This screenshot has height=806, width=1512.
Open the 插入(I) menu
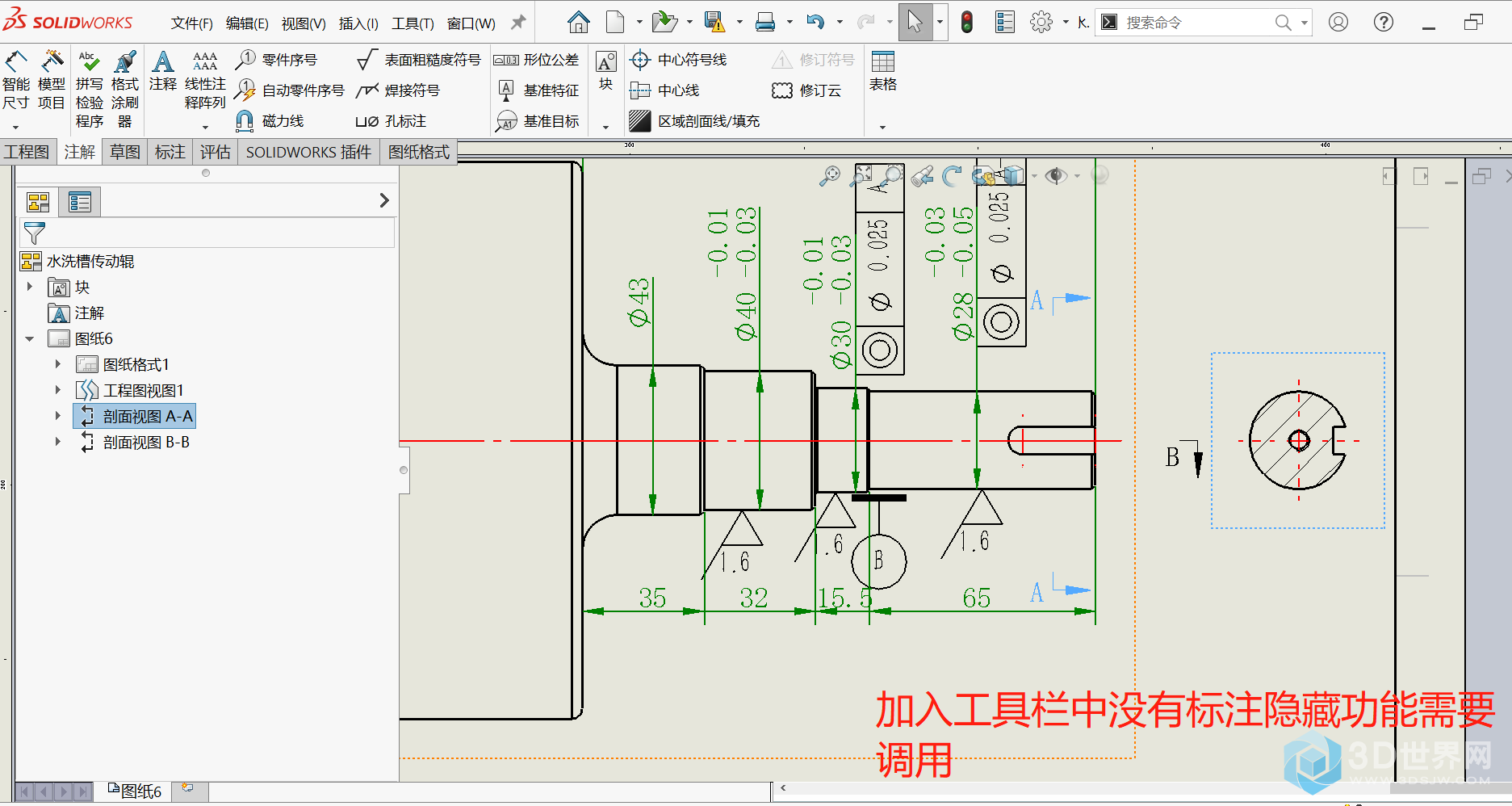[358, 23]
